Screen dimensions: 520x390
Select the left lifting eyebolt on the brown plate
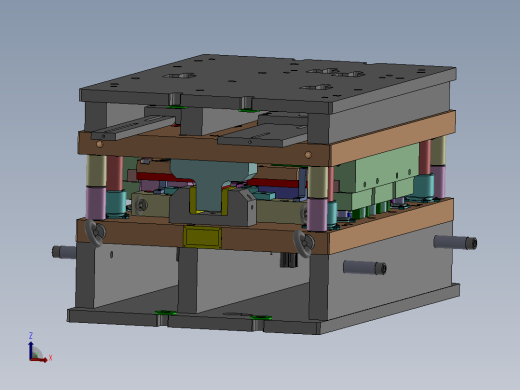[95, 232]
